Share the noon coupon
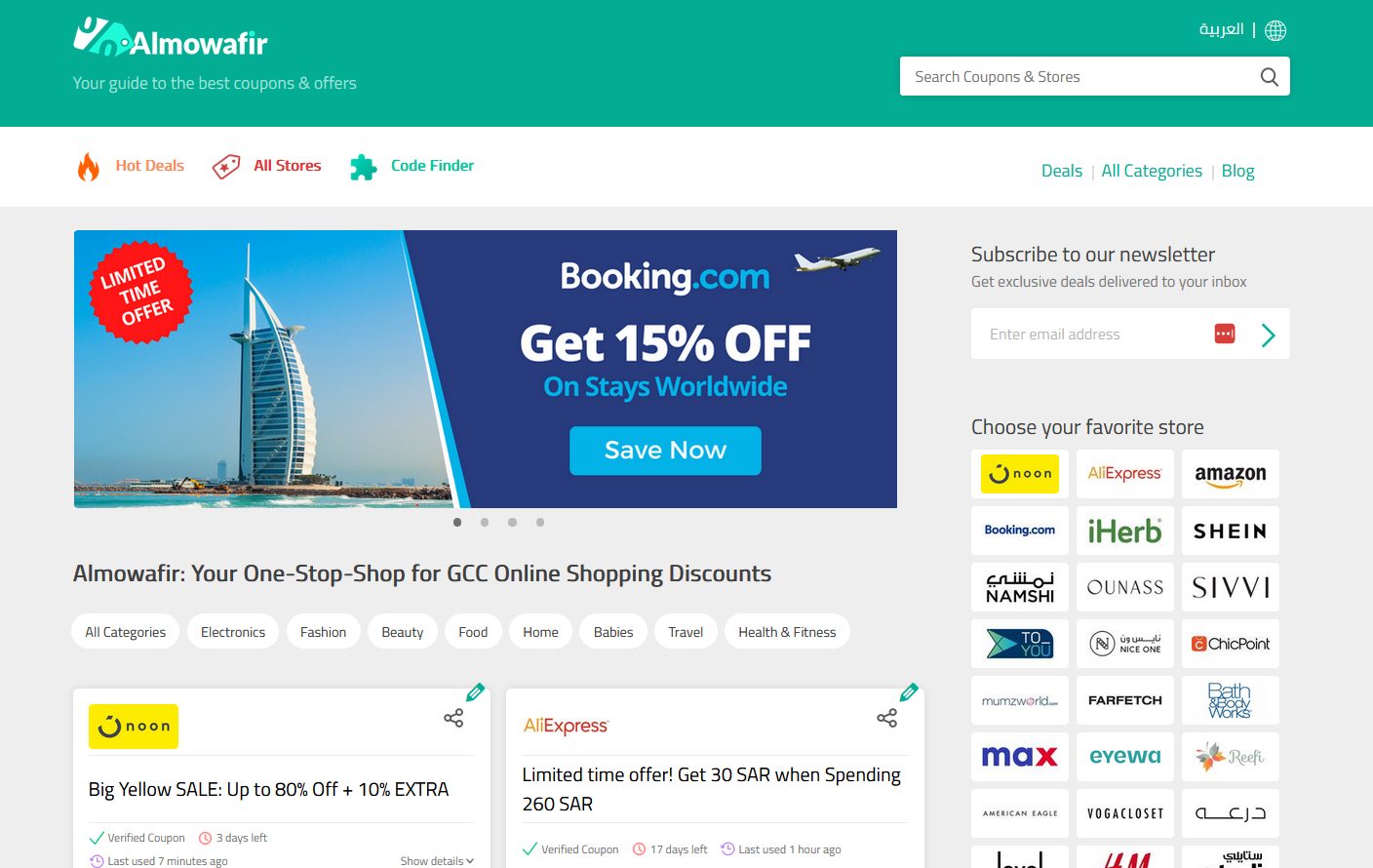The height and width of the screenshot is (868, 1373). 453,718
